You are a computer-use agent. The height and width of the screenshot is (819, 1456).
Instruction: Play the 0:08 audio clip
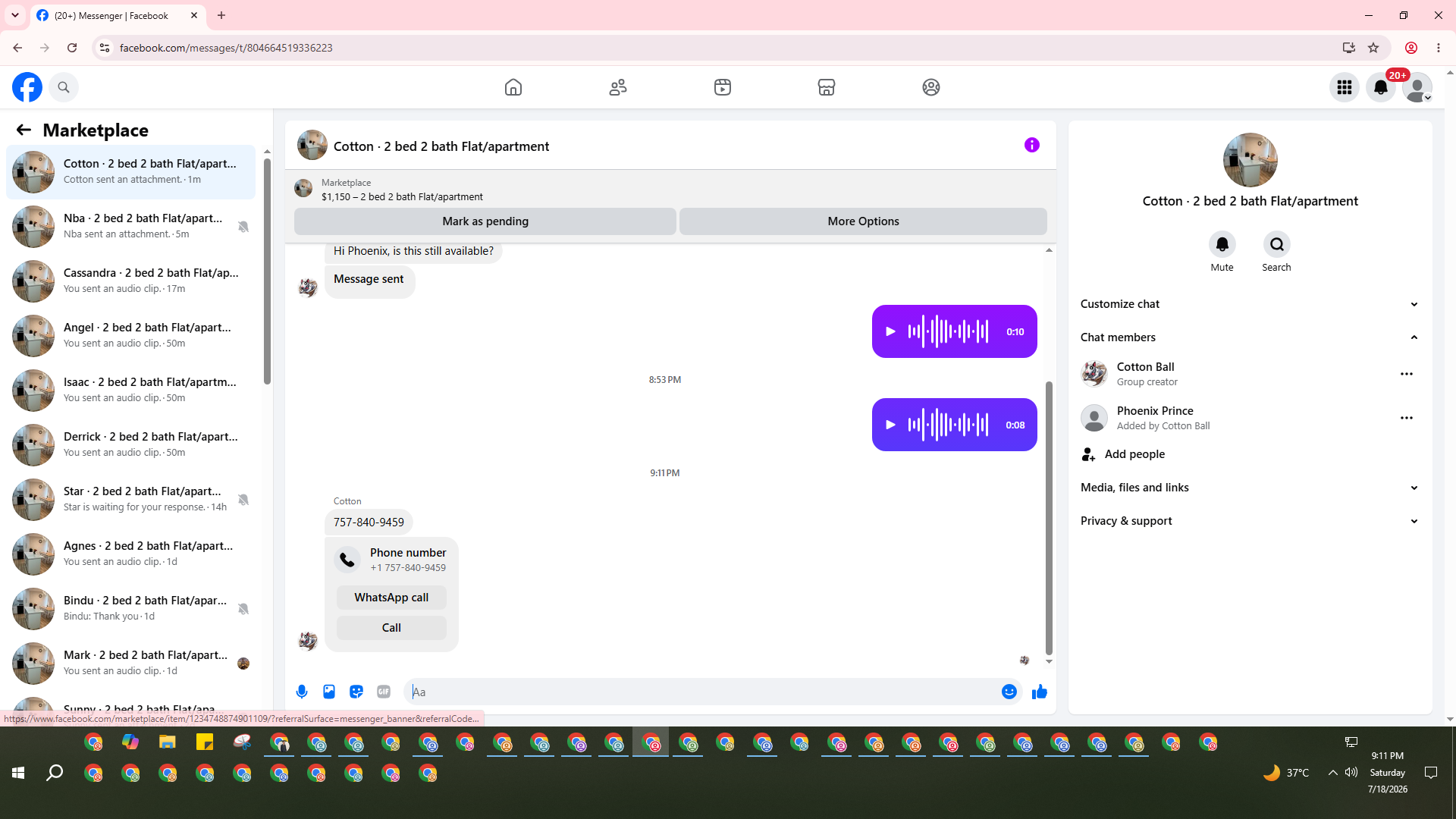click(891, 425)
